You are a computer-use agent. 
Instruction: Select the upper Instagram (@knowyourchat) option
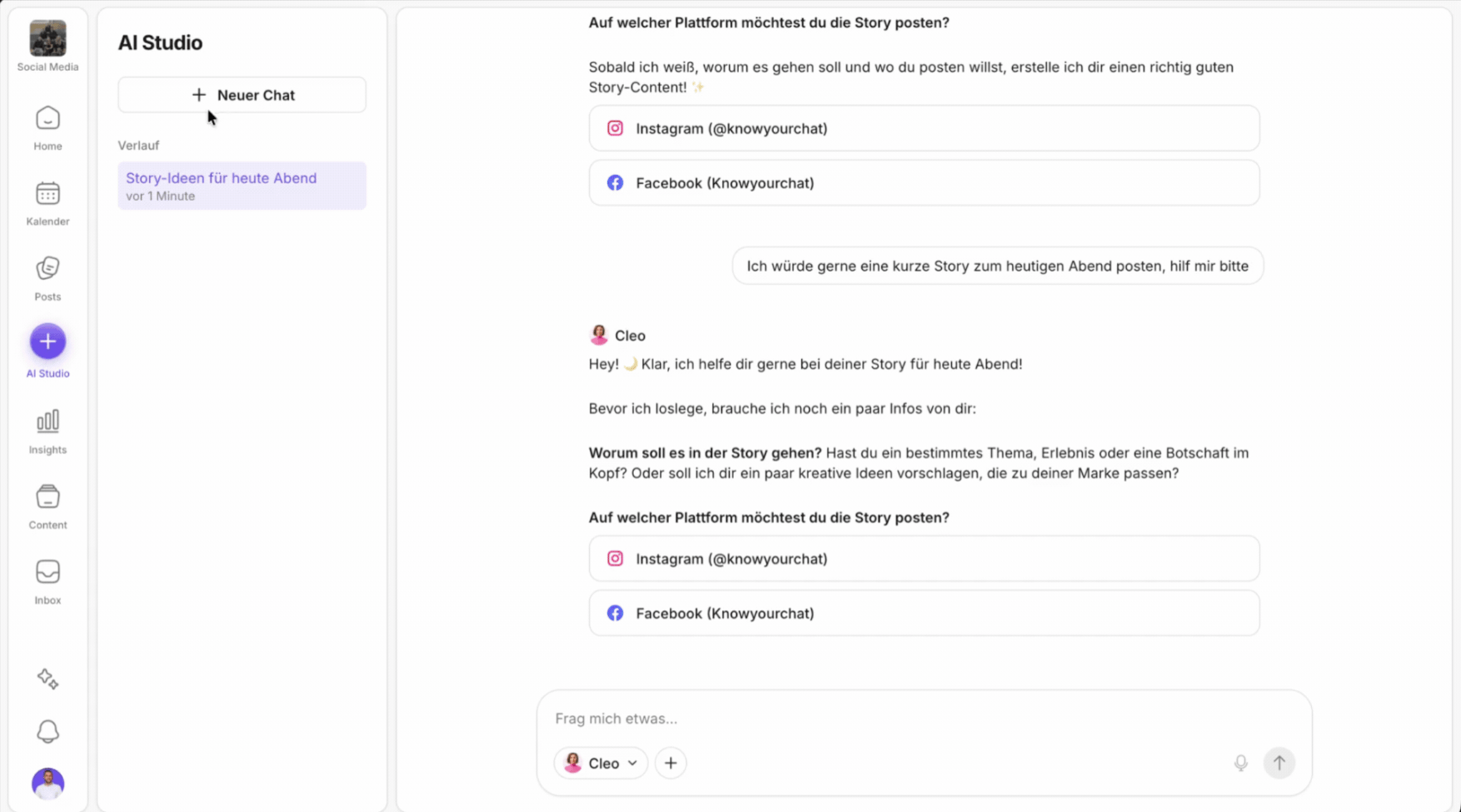pos(924,128)
